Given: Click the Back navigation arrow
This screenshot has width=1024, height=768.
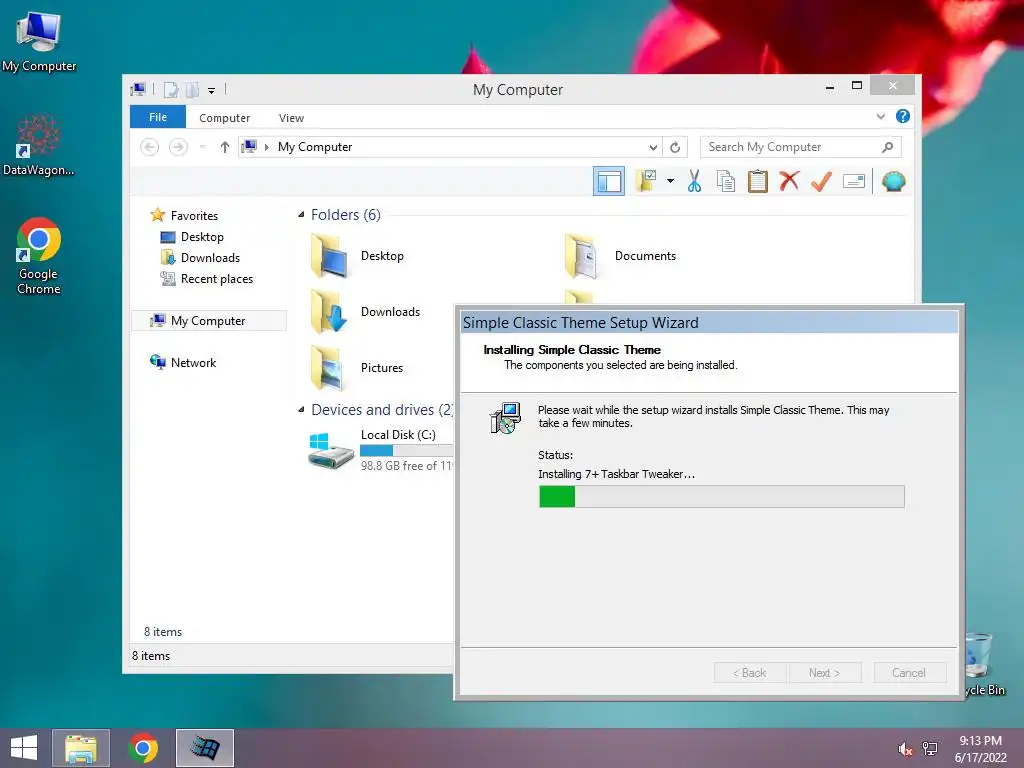Looking at the screenshot, I should point(150,147).
